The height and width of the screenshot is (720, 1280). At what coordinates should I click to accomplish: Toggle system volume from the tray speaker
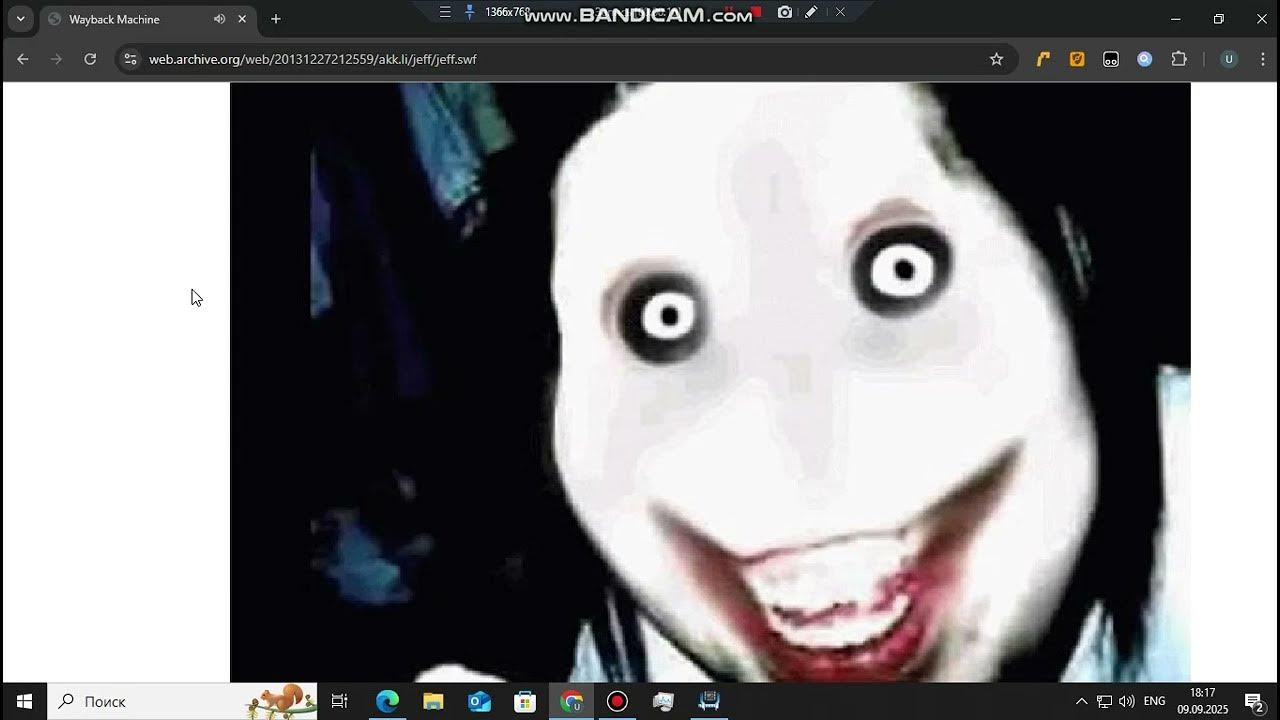pos(1127,701)
